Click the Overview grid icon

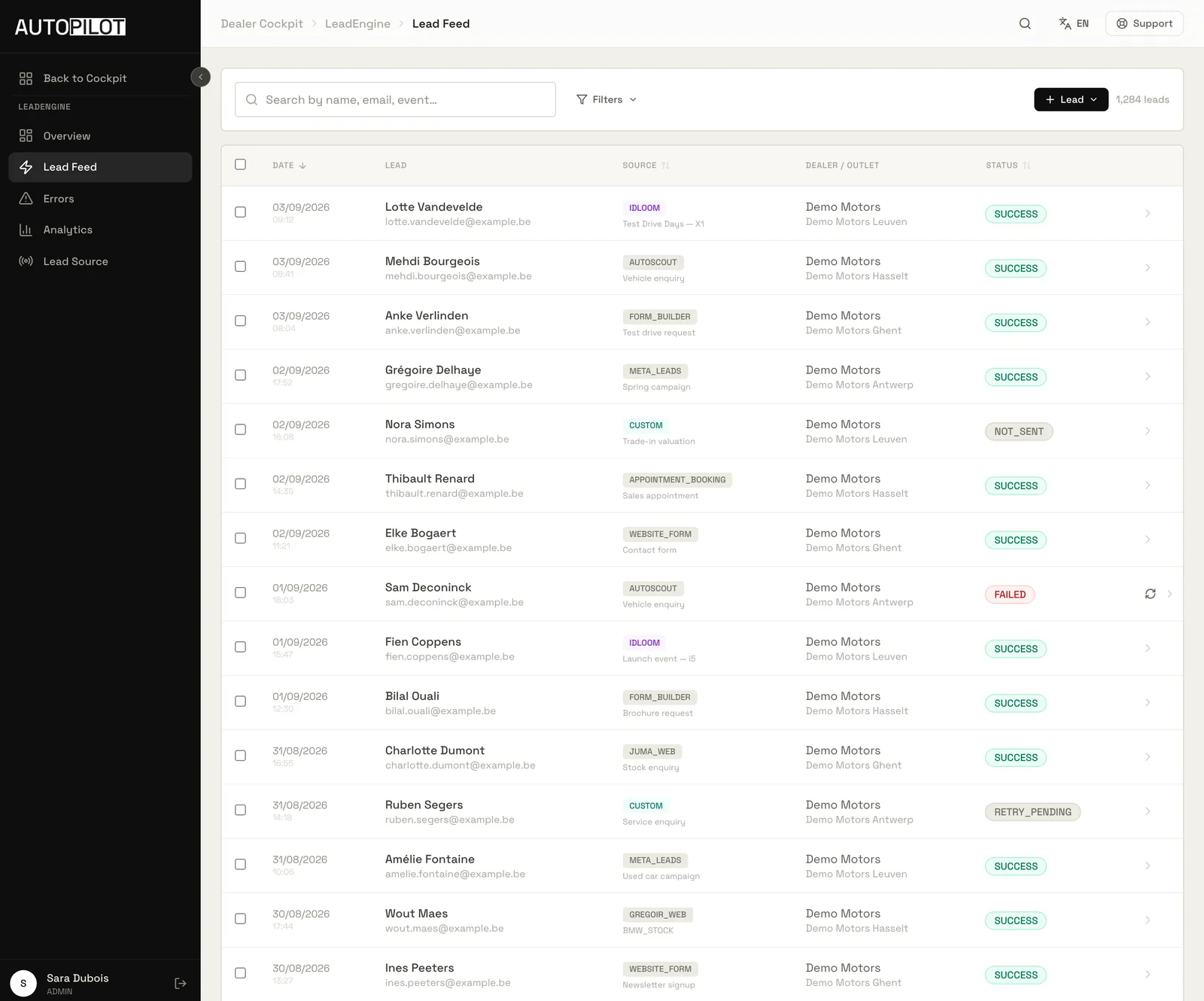pyautogui.click(x=26, y=135)
